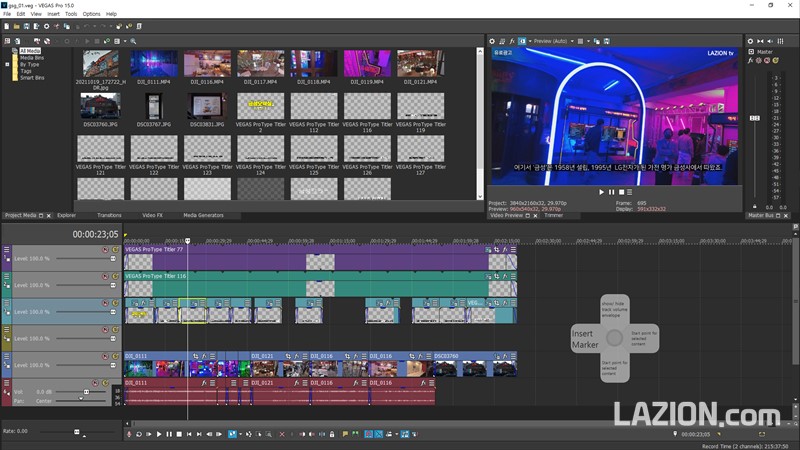Open auto ripple mode dropdown arrow
This screenshot has height=450, width=800.
point(396,434)
